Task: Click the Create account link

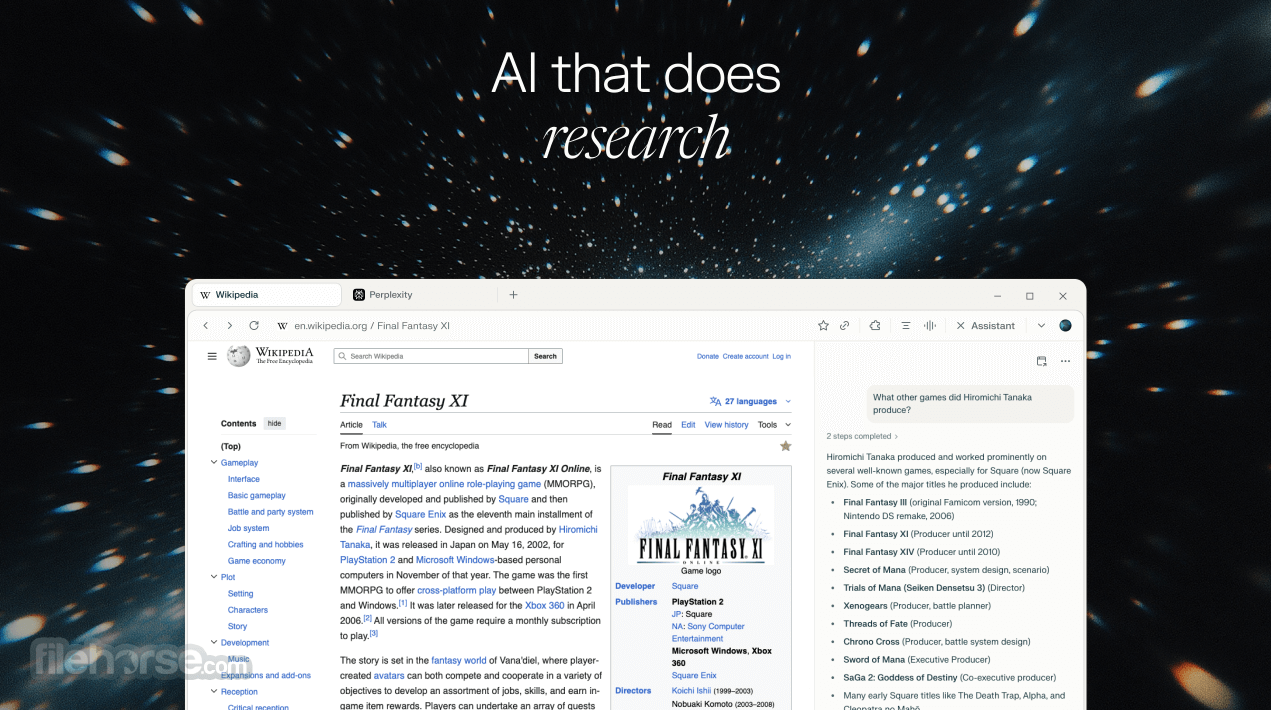Action: (746, 356)
